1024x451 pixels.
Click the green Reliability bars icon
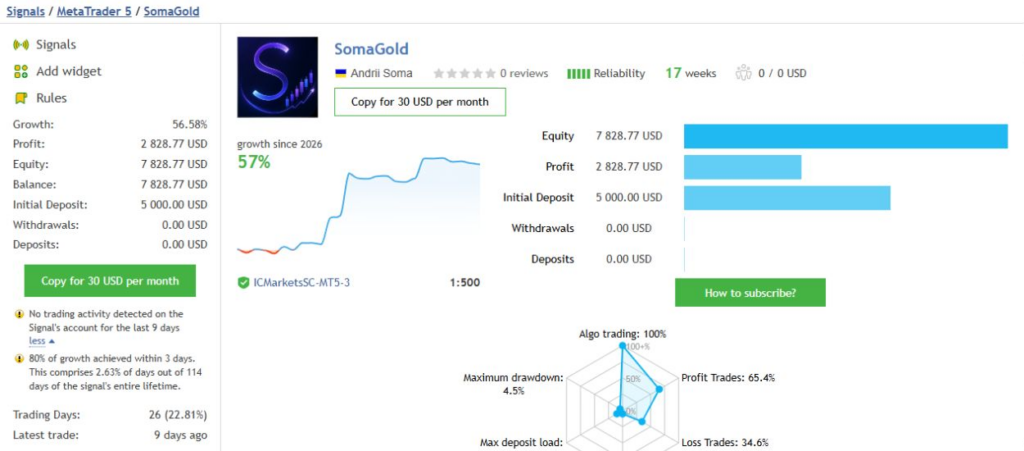(579, 74)
